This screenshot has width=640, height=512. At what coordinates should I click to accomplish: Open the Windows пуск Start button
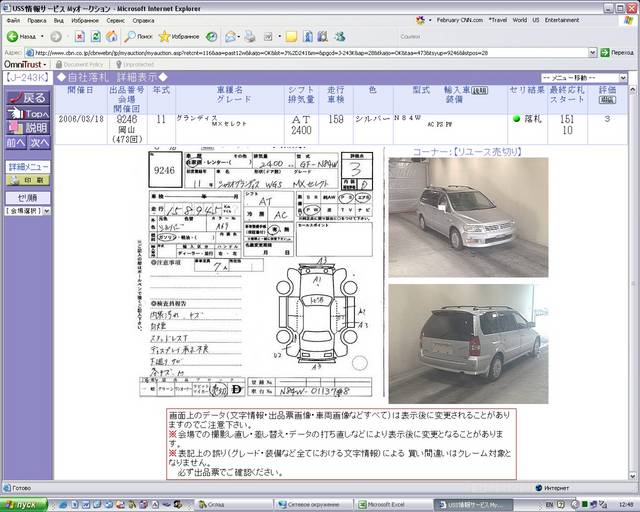(24, 505)
